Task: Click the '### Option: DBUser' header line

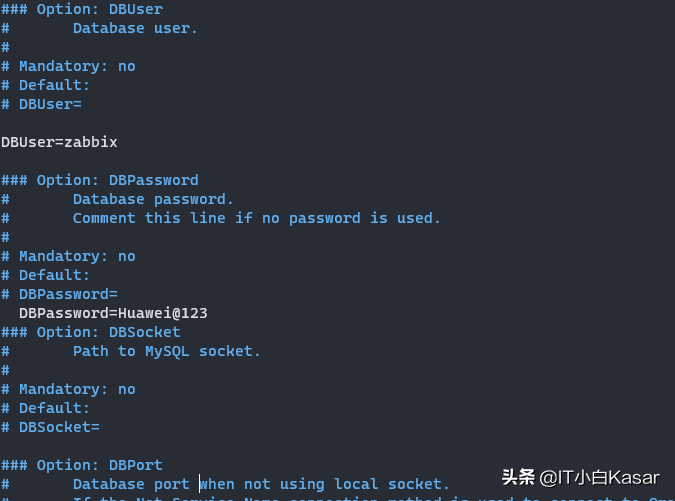Action: (x=82, y=9)
